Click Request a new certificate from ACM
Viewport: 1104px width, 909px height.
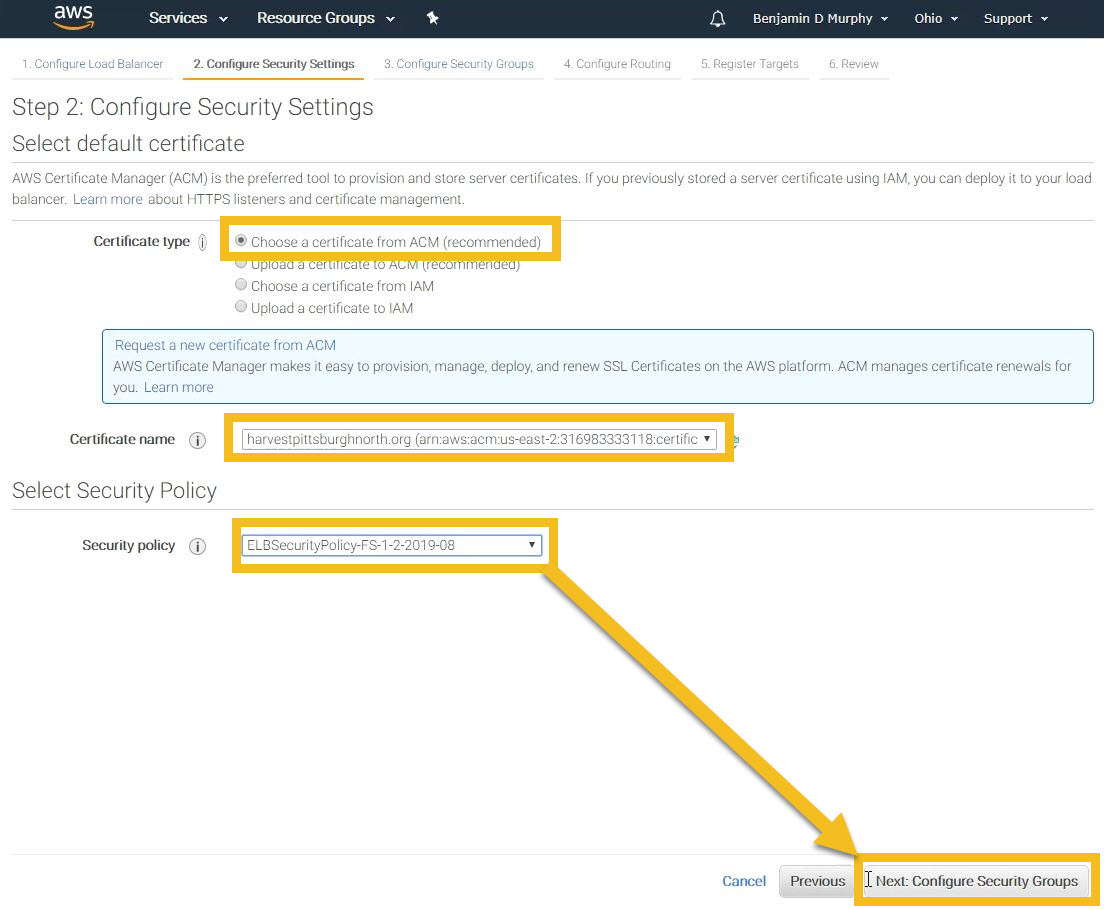tap(225, 345)
